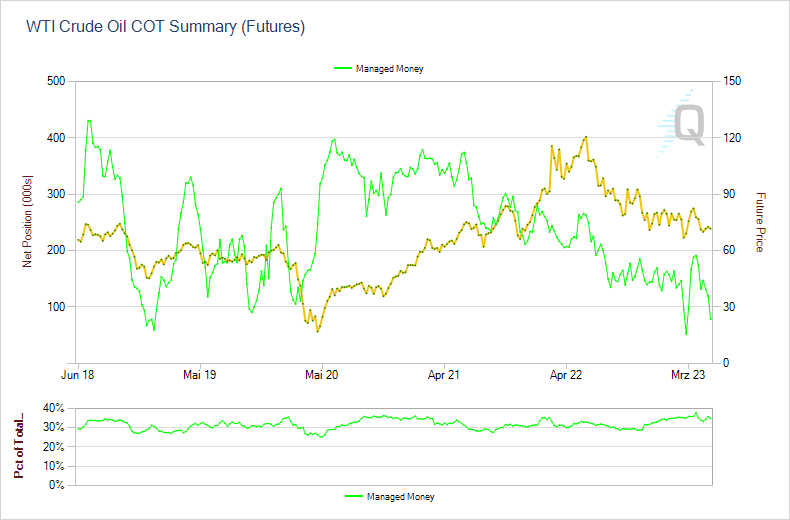The height and width of the screenshot is (520, 790).
Task: Click the 150 value on the right axis
Action: 732,81
